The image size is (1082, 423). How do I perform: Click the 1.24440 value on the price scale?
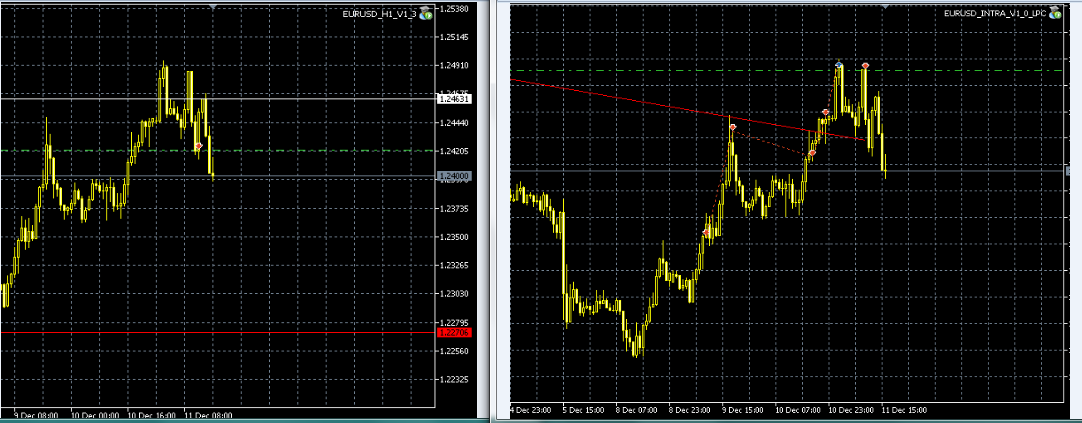[x=455, y=124]
